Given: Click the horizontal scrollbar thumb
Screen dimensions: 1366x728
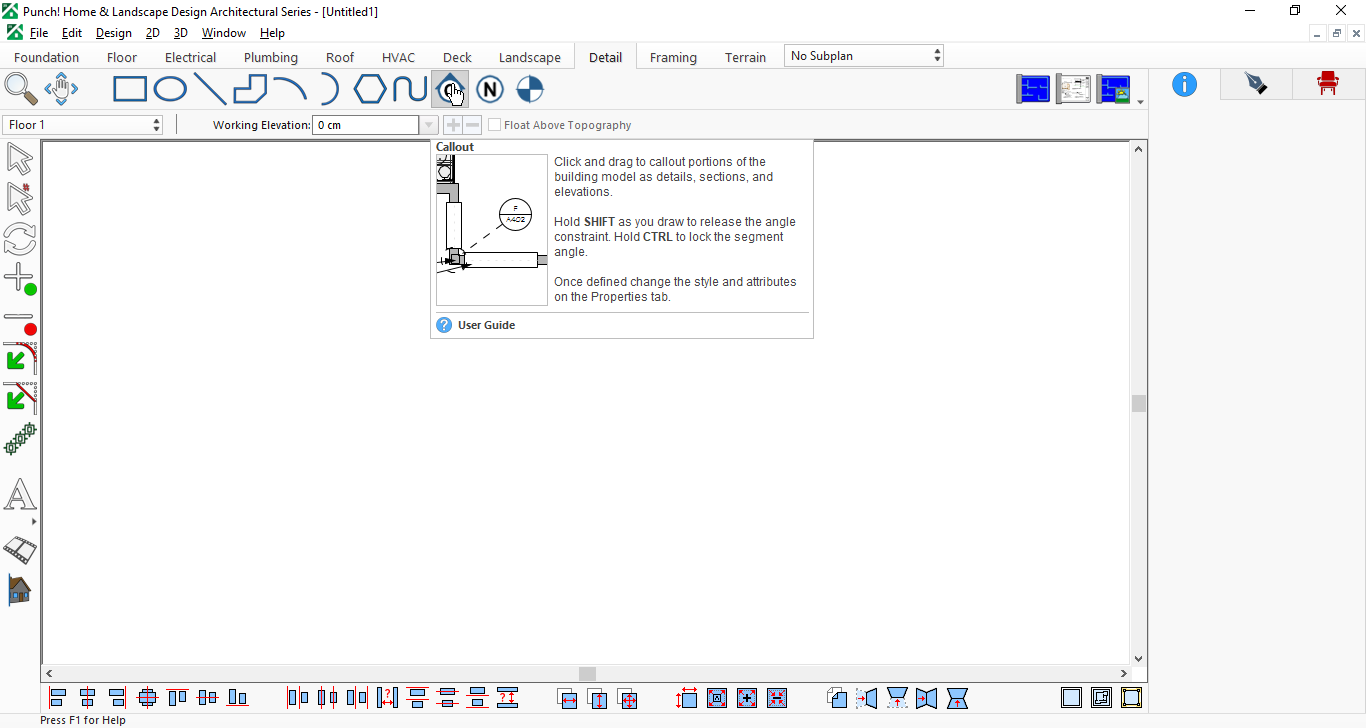Looking at the screenshot, I should click(588, 674).
